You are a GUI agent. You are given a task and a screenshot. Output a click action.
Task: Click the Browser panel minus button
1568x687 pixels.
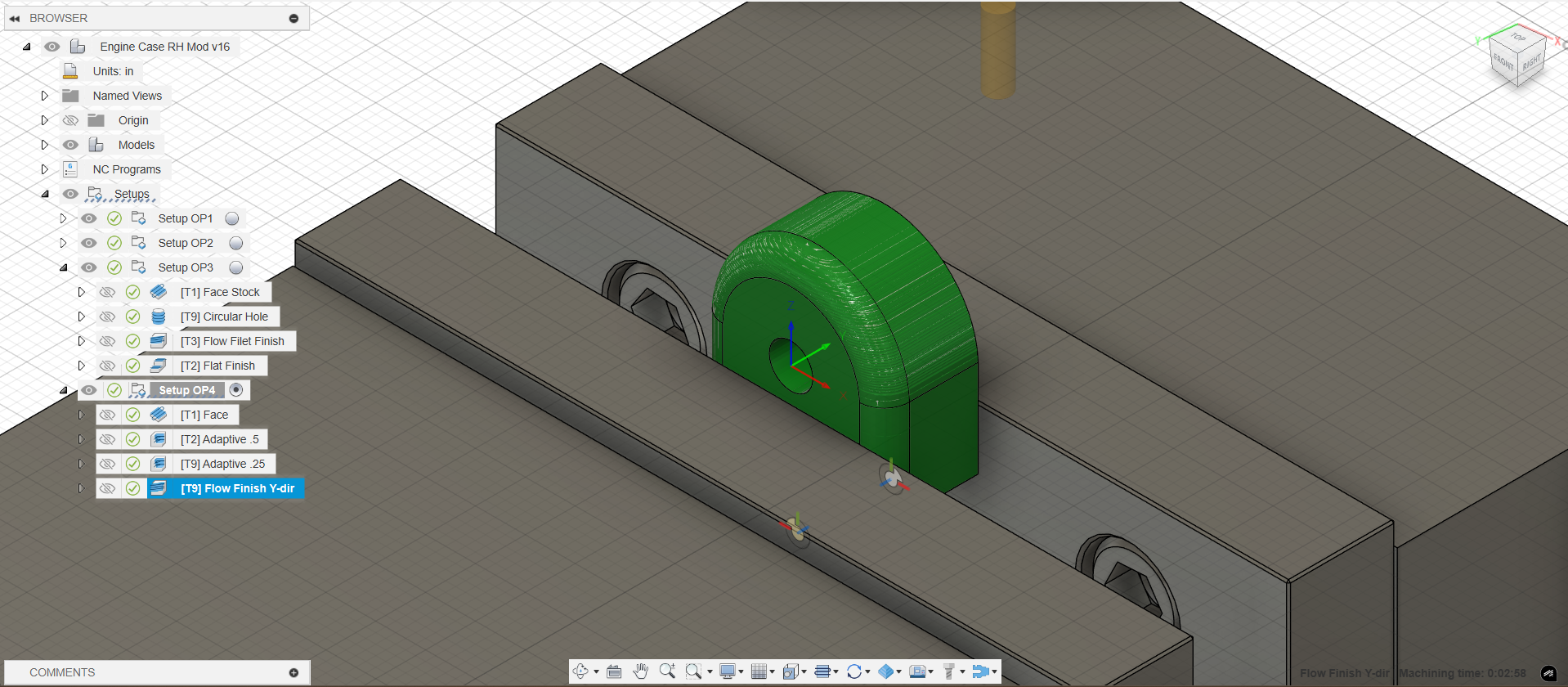pos(293,18)
